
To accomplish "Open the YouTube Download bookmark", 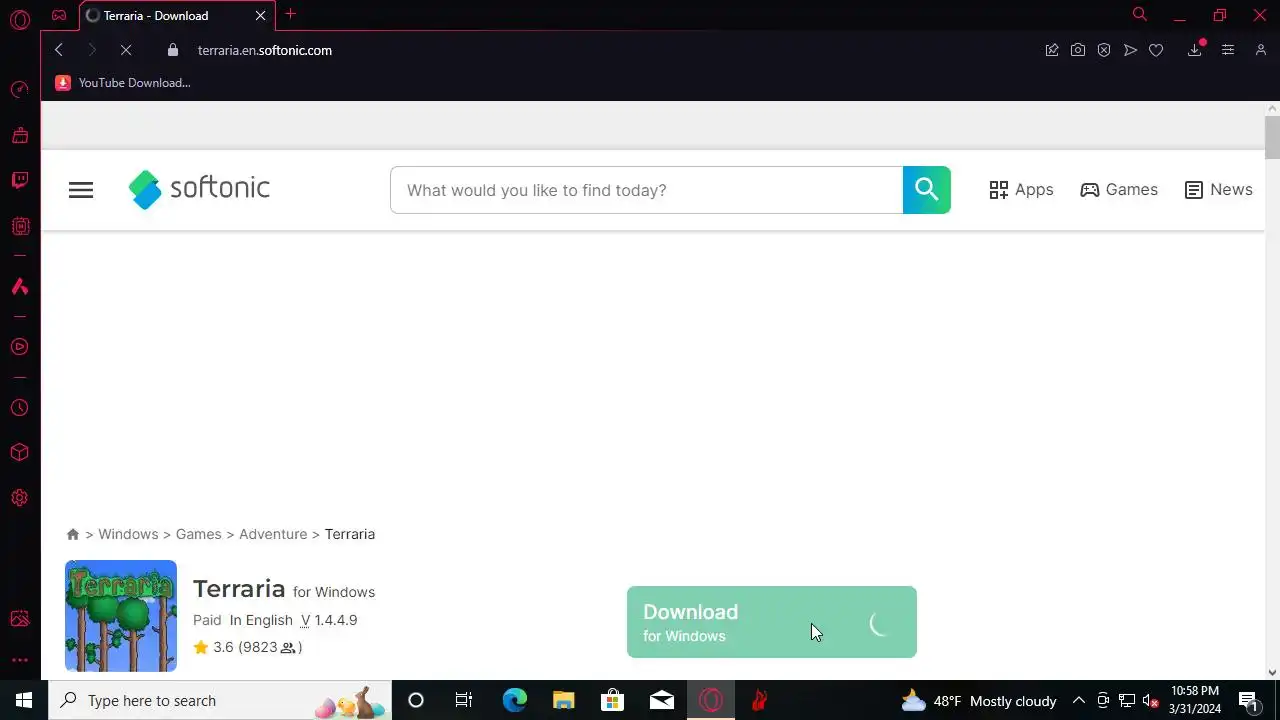I will (x=123, y=83).
